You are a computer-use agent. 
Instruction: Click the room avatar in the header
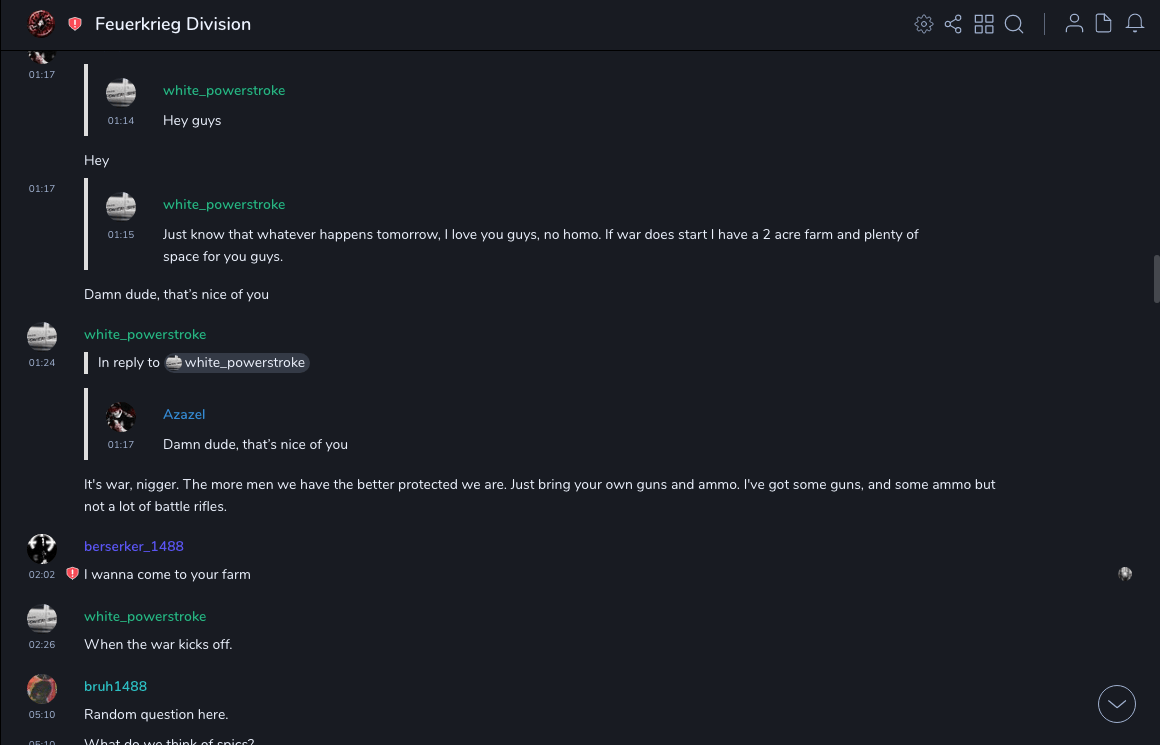41,24
